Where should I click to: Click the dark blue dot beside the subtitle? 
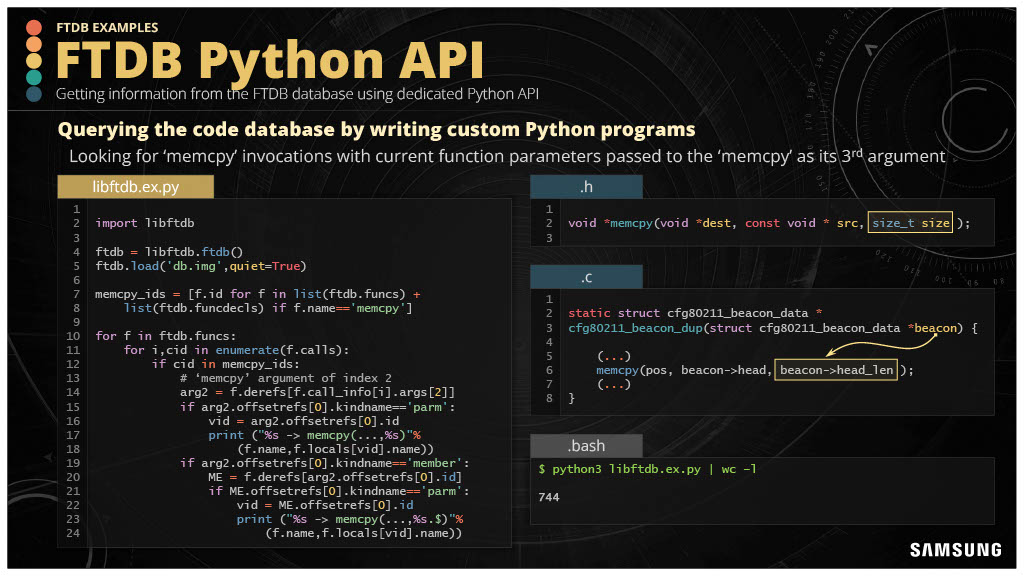(34, 94)
